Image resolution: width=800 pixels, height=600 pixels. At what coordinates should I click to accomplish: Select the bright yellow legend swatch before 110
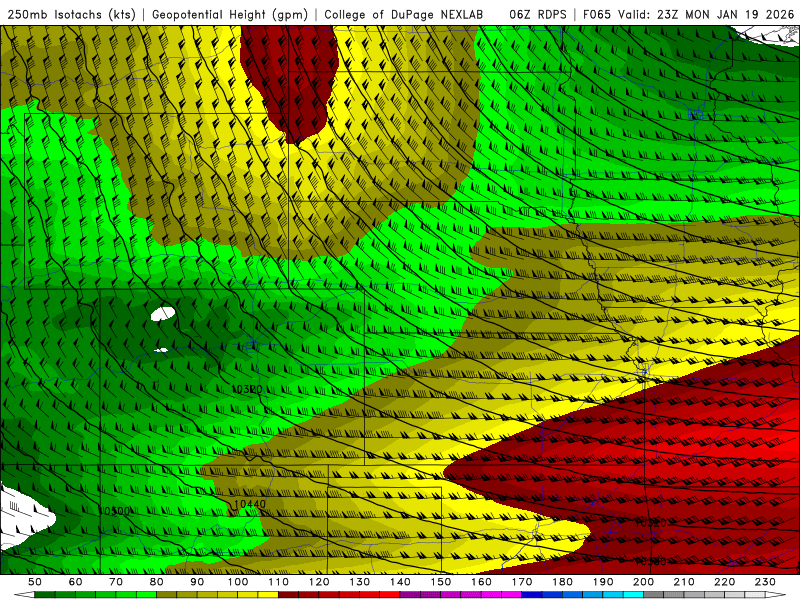coord(268,594)
